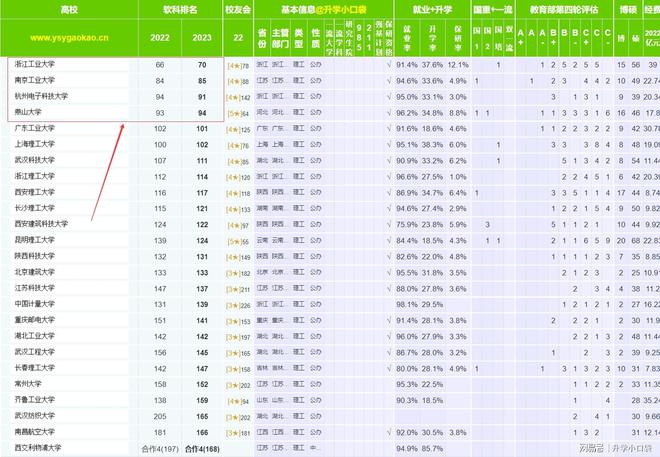Click the 西交利物浦大学 name cell

38,448
